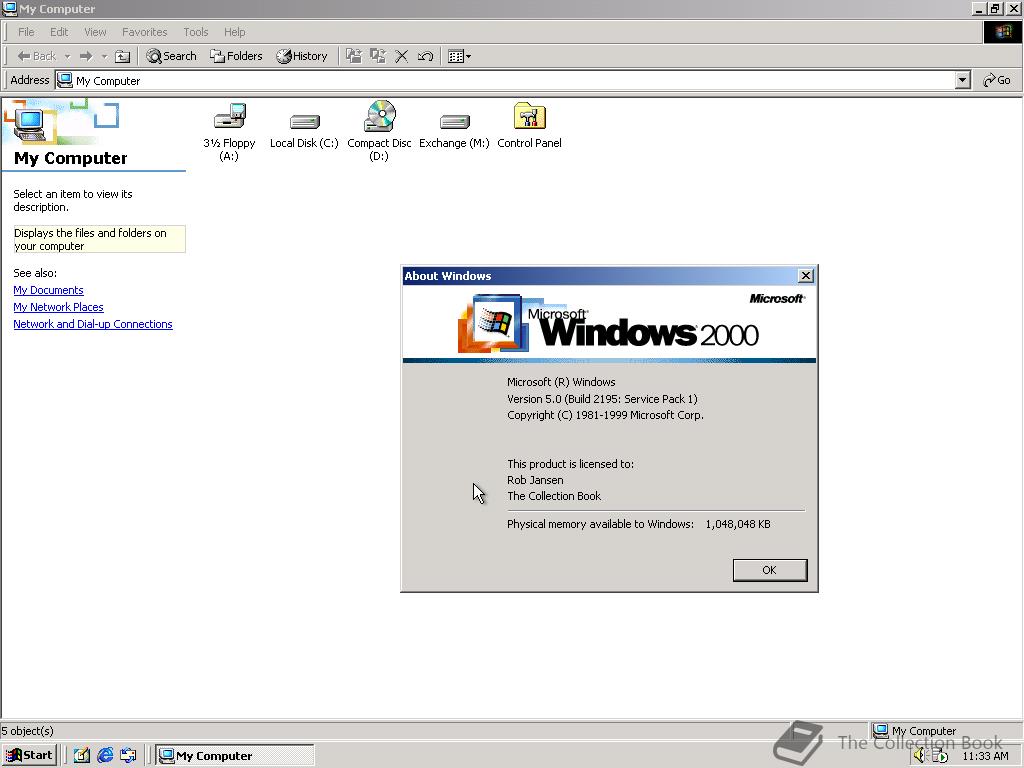Select the Exchange (M:) drive icon
Screen dimensions: 1024x768
pos(455,130)
